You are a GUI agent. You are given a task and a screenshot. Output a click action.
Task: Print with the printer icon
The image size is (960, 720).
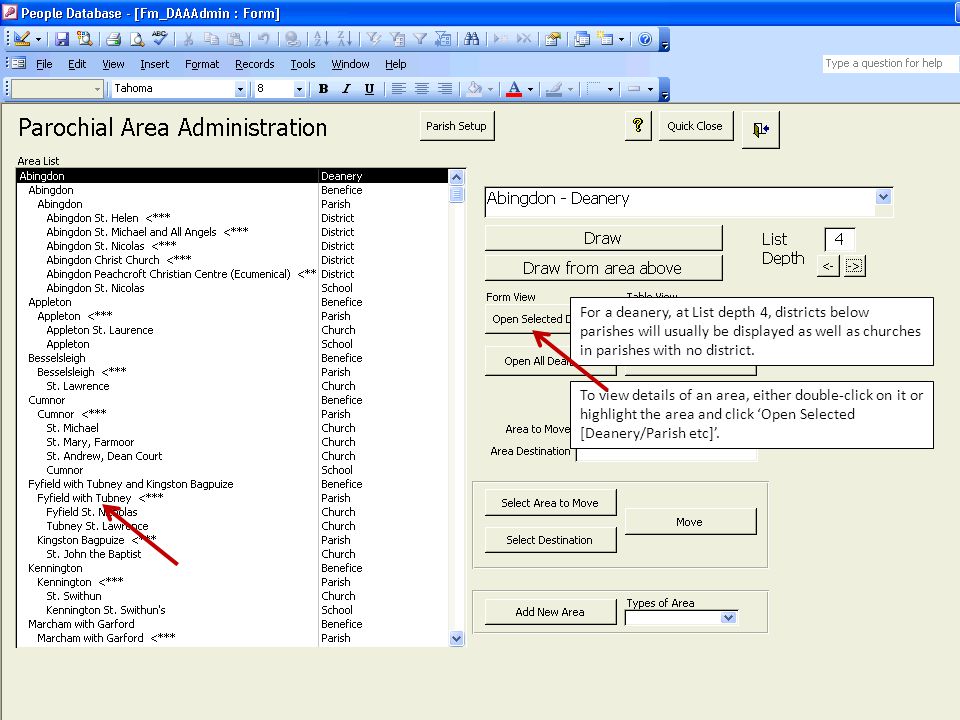point(114,39)
